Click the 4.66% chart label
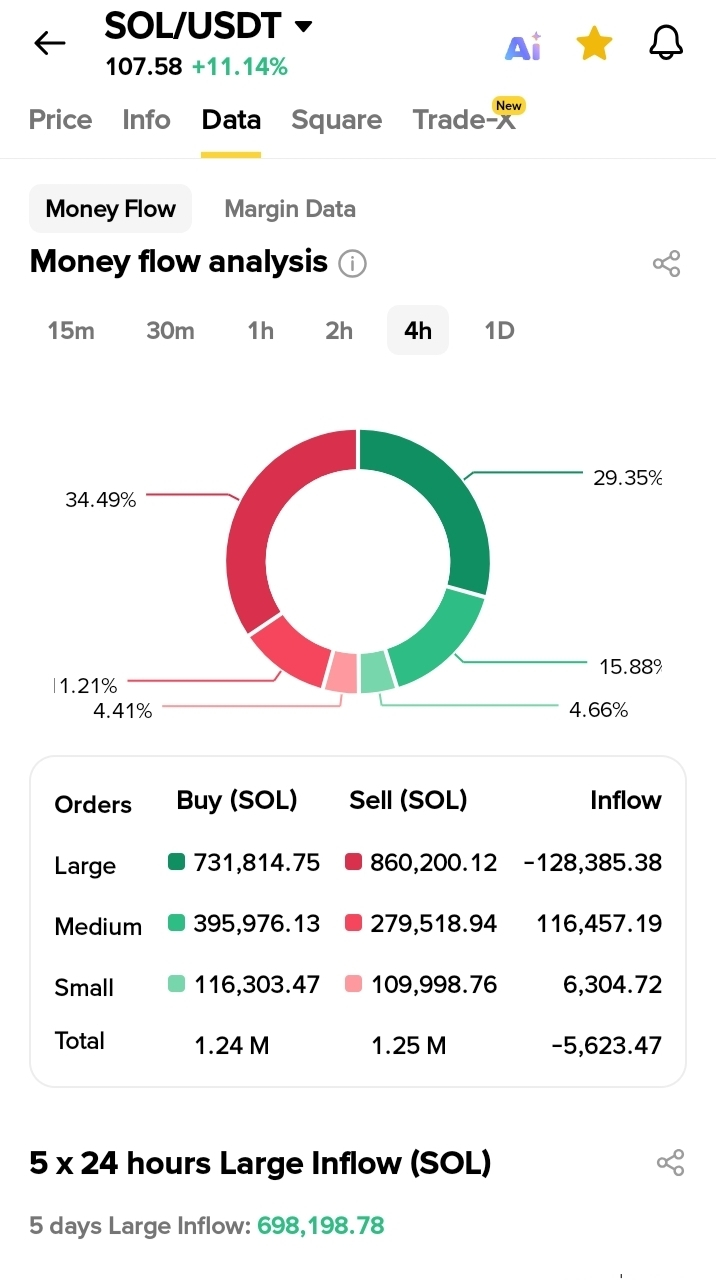The height and width of the screenshot is (1280, 716). click(599, 710)
